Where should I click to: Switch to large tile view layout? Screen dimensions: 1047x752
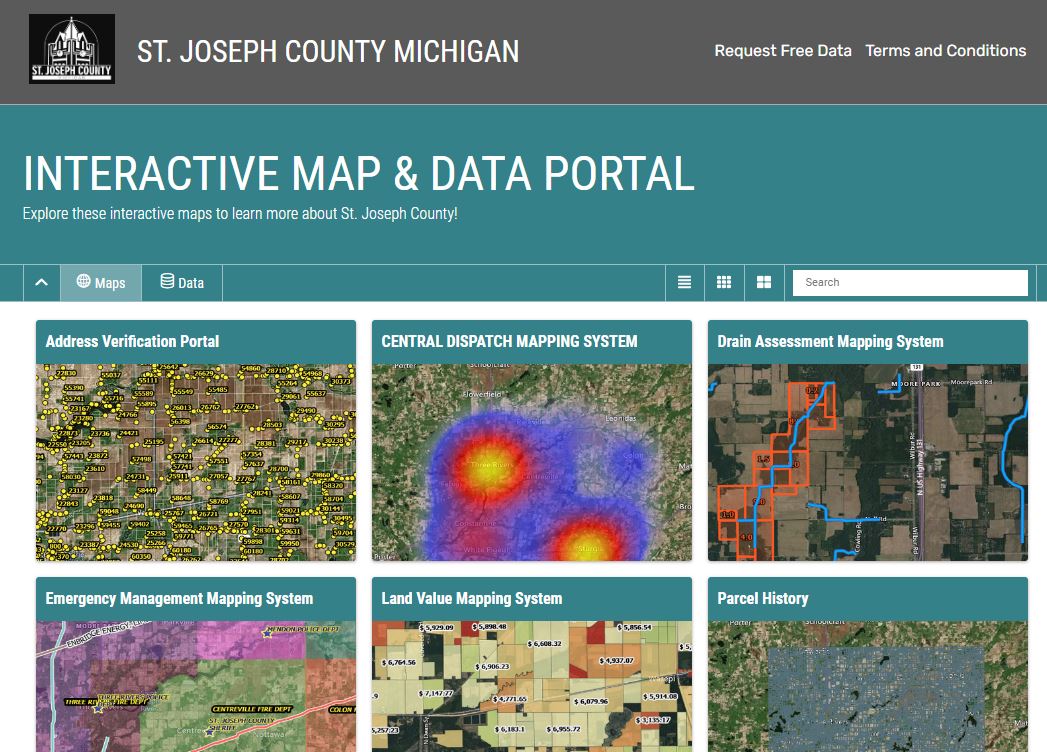click(x=764, y=283)
